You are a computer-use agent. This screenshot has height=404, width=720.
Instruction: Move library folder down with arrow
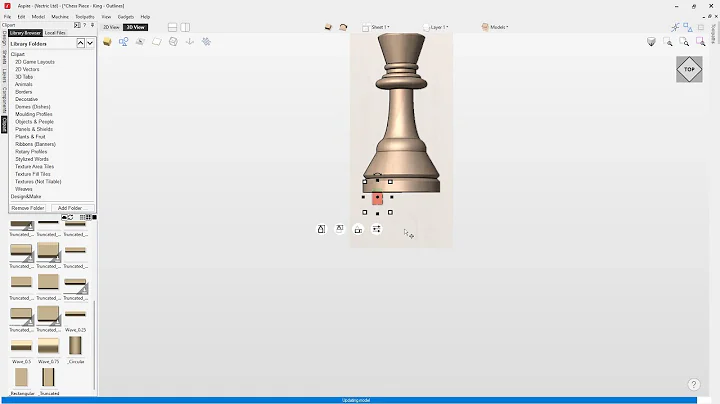coord(90,43)
